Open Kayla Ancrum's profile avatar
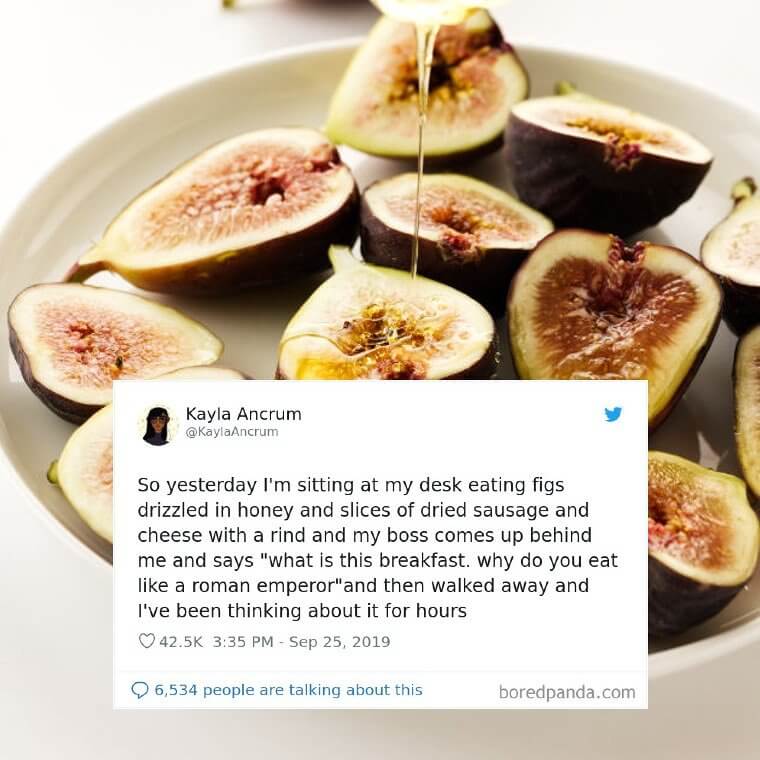This screenshot has width=760, height=760. pos(157,426)
